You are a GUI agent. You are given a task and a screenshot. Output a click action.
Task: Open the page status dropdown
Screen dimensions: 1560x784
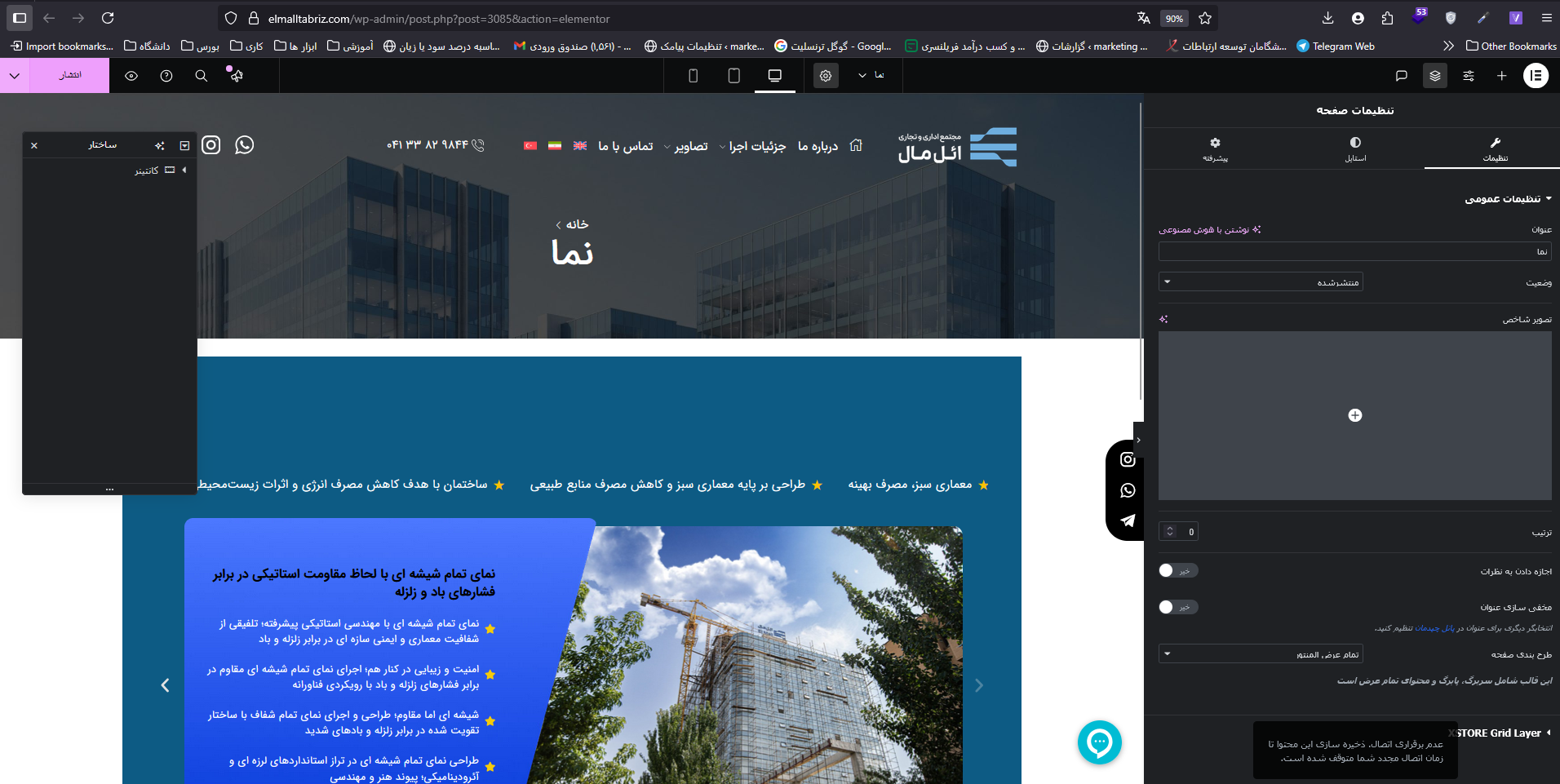pos(1261,282)
